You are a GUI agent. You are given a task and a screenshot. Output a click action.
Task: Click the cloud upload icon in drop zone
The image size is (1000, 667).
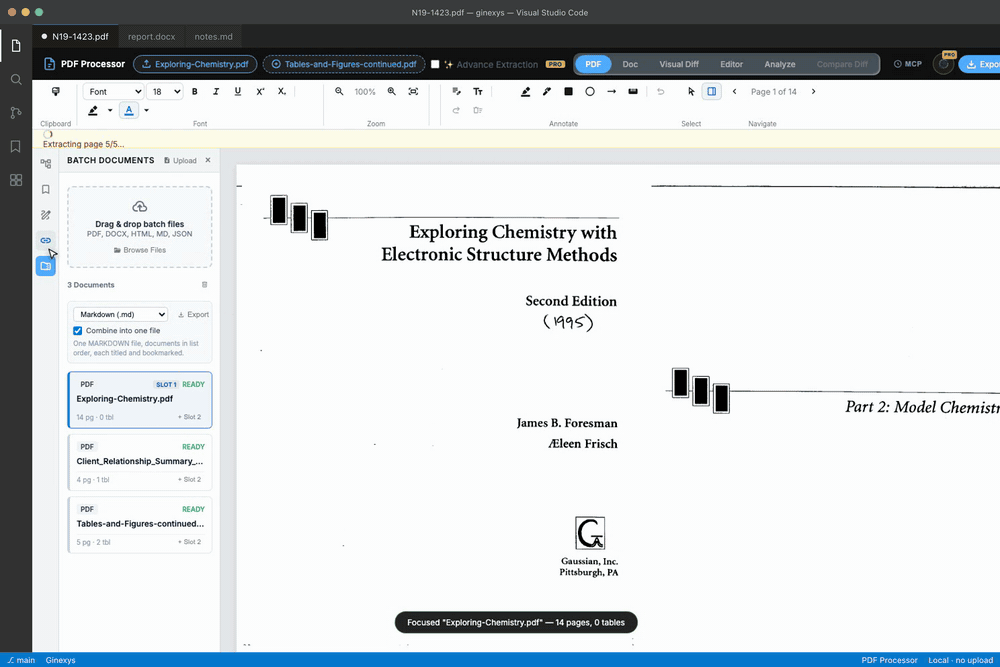pos(140,207)
